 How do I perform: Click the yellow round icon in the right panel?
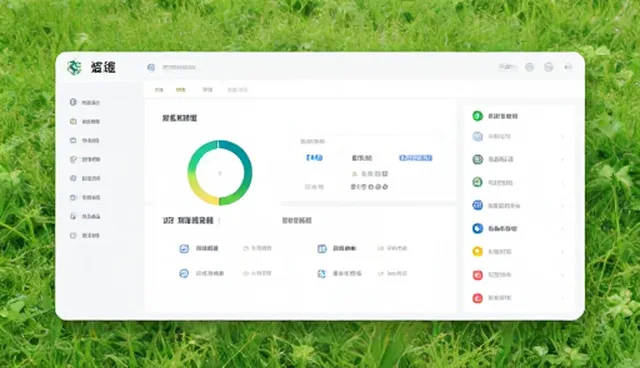478,251
